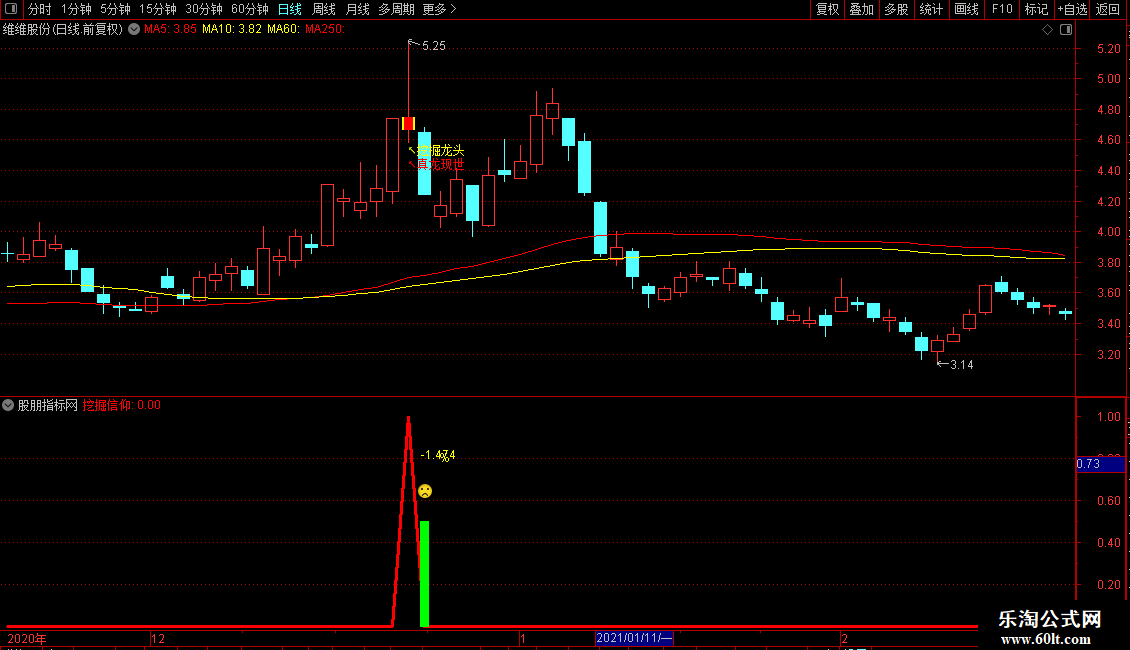Image resolution: width=1130 pixels, height=650 pixels.
Task: Open the 多周期 multi-period view
Action: 396,9
